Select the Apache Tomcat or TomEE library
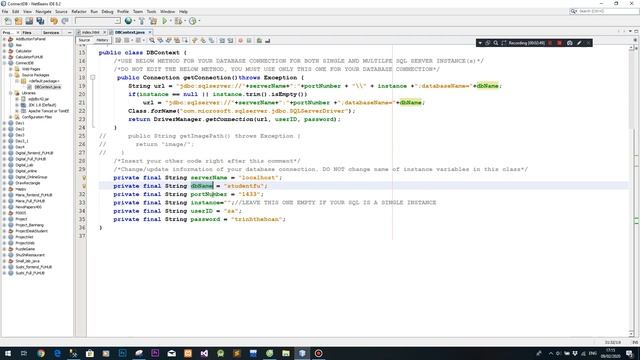Viewport: 640px width, 360px height. click(x=49, y=111)
